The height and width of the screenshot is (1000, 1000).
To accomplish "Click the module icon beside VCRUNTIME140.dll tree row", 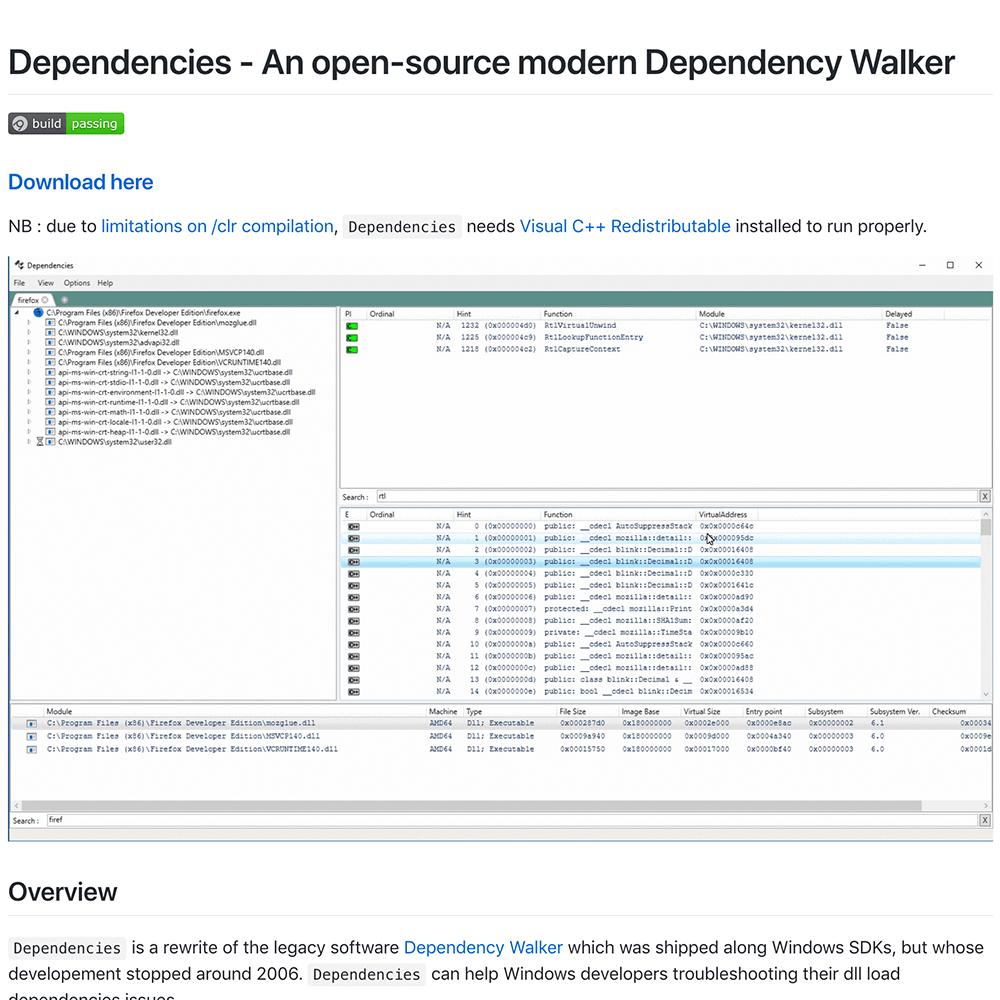I will click(50, 362).
